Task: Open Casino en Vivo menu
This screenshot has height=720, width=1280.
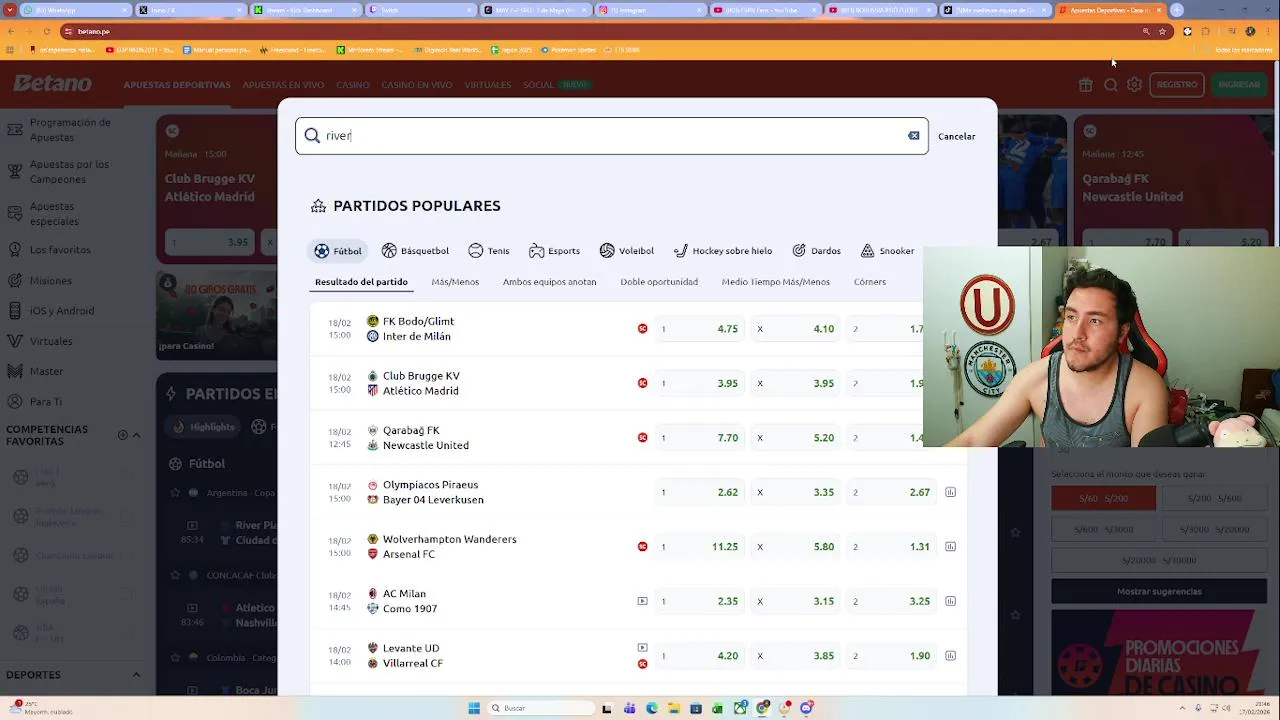Action: point(417,85)
